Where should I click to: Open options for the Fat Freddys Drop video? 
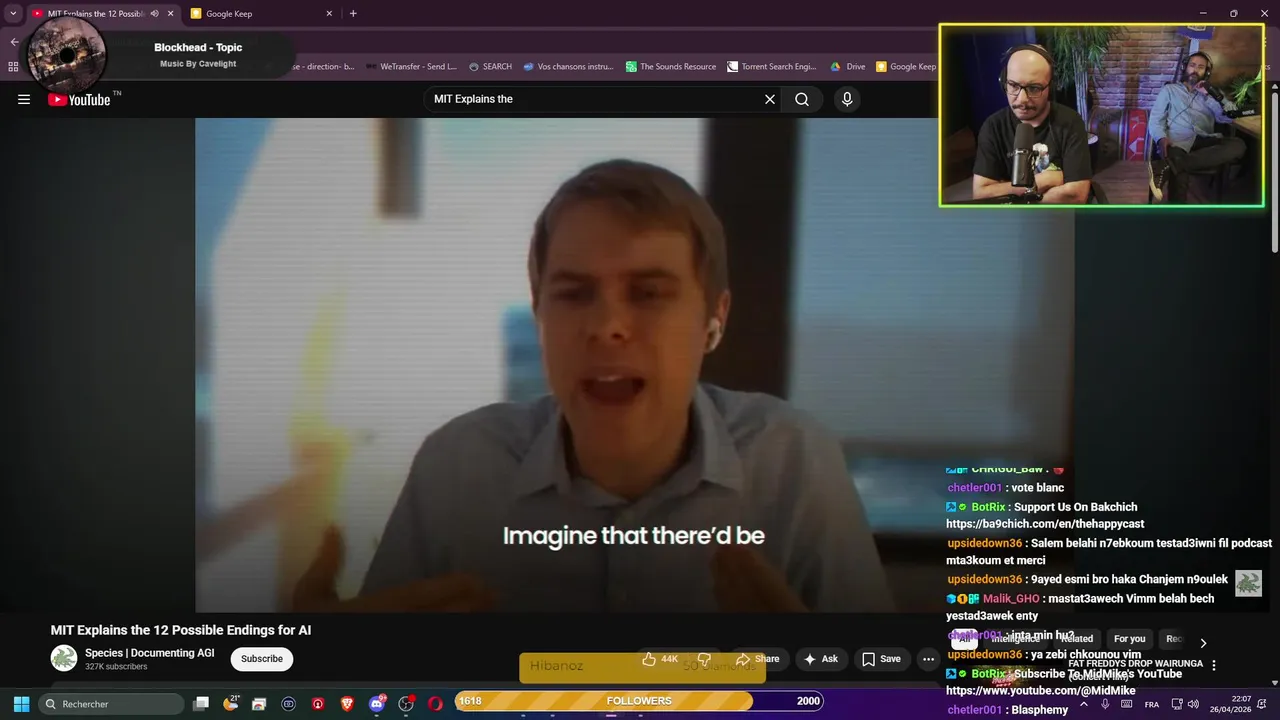(x=1214, y=665)
